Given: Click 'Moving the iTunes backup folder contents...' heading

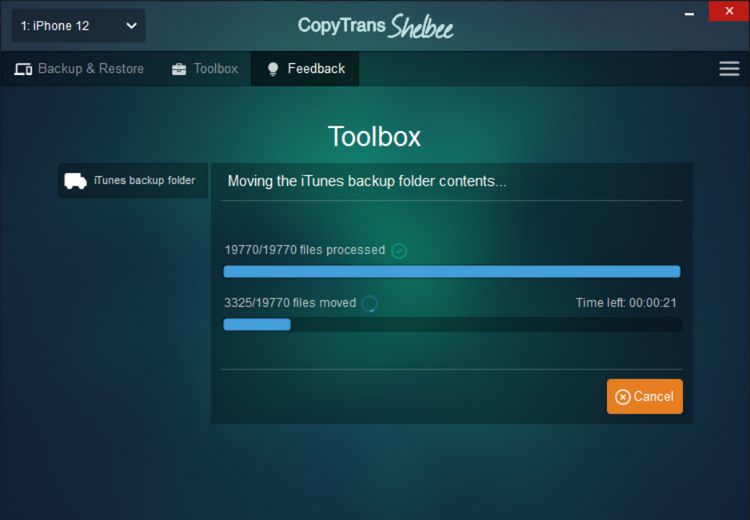Looking at the screenshot, I should 367,181.
